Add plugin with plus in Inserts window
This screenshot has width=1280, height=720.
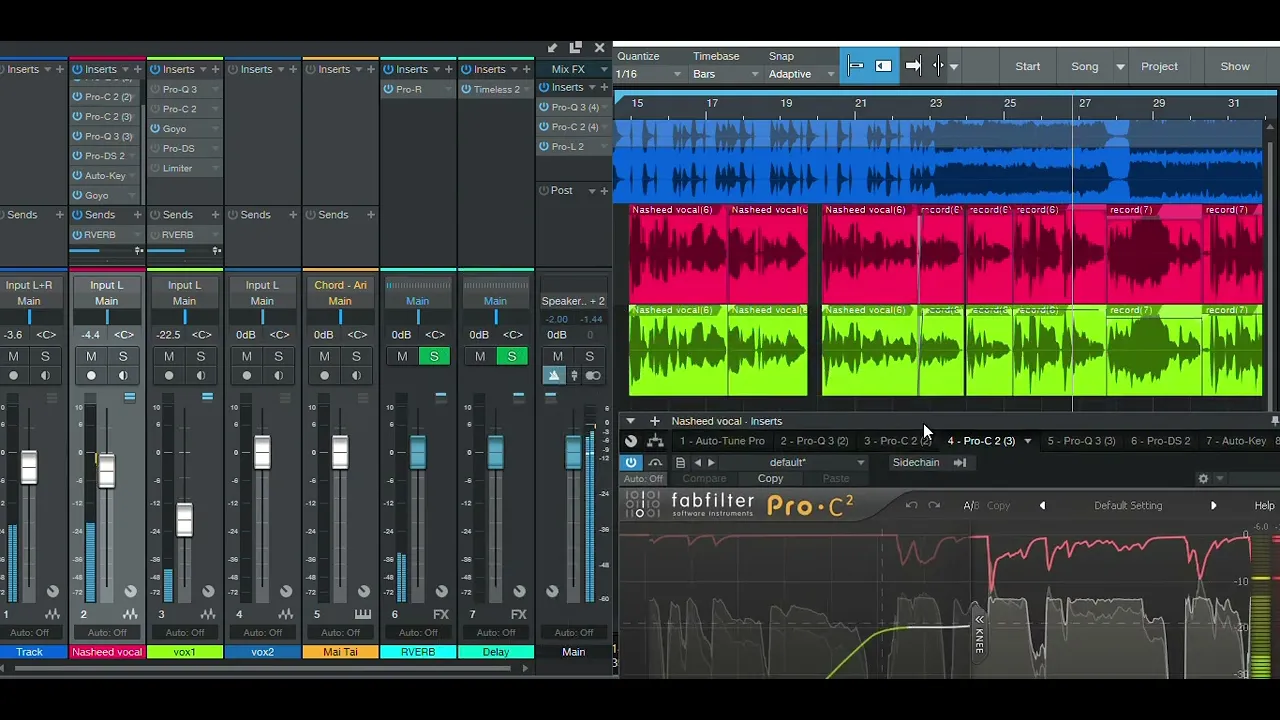(654, 421)
